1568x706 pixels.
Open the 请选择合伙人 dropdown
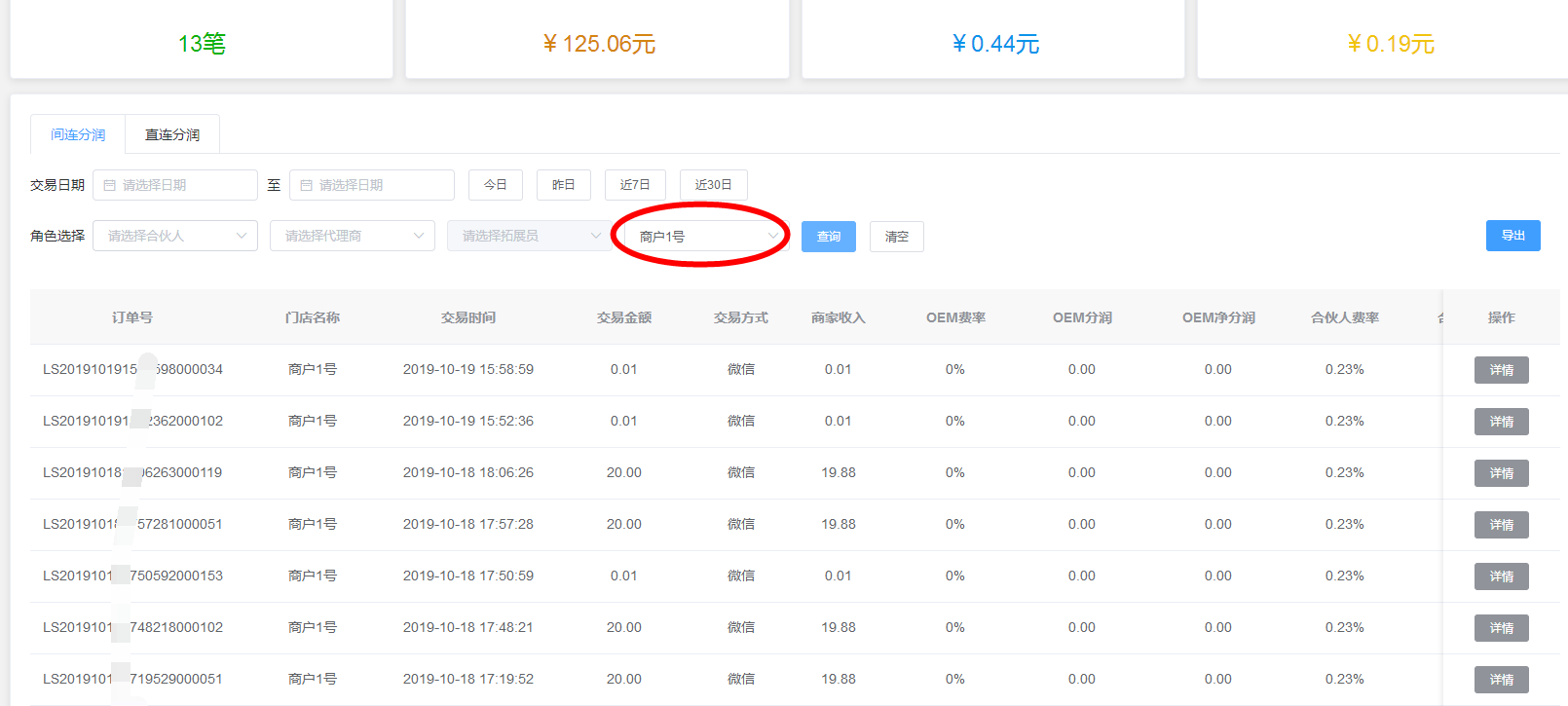[x=175, y=236]
